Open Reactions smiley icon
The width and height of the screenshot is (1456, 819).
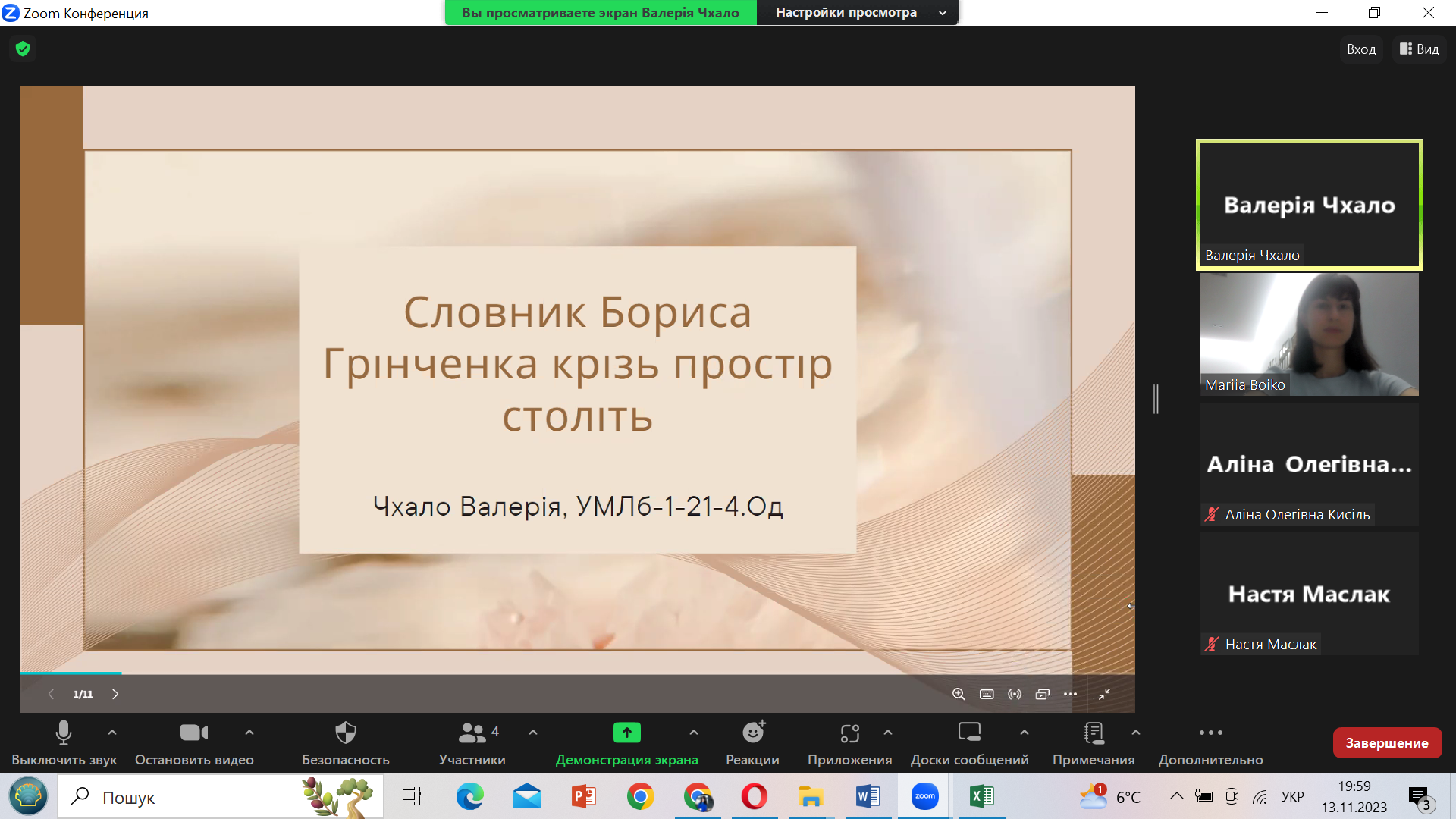click(x=753, y=733)
